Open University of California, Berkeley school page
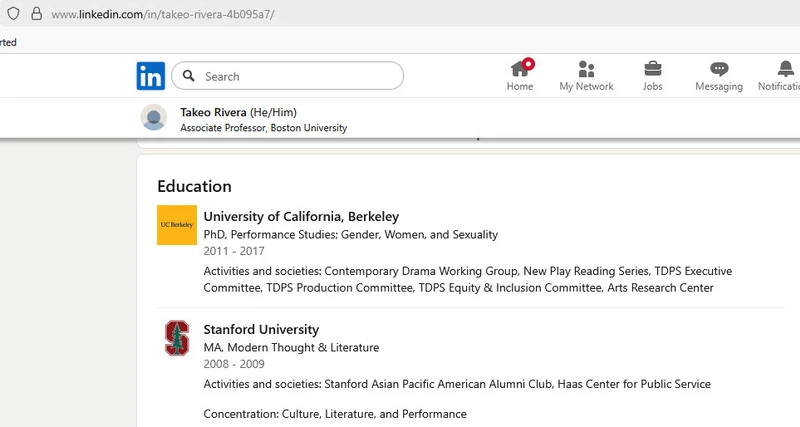This screenshot has width=800, height=427. 301,216
